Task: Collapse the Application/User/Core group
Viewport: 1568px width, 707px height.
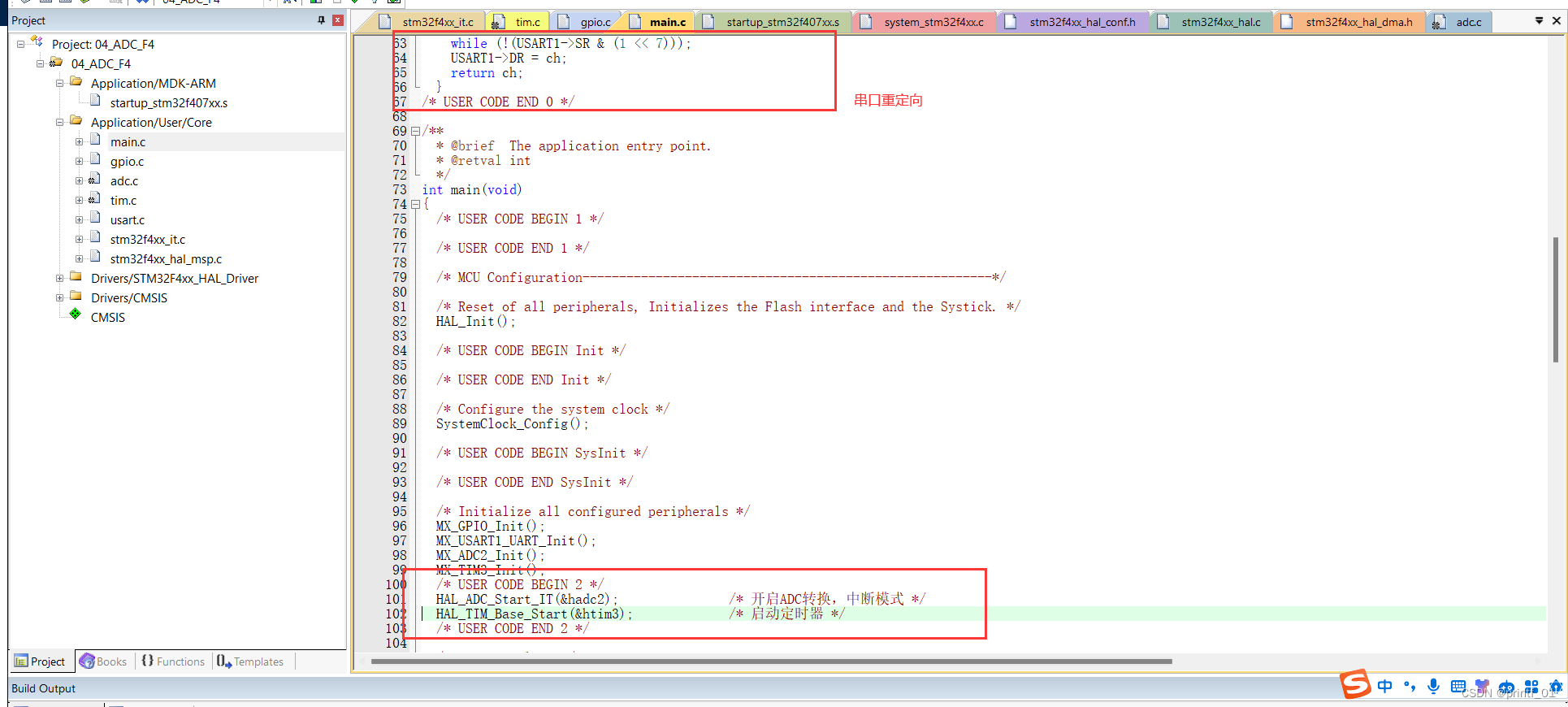Action: (x=59, y=123)
